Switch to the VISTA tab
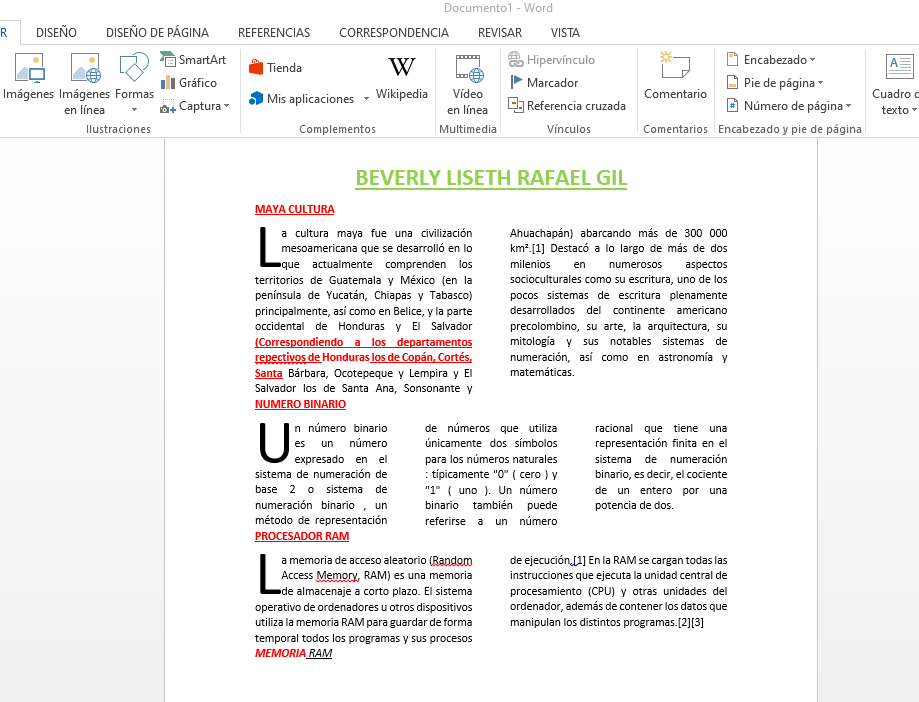 pos(565,33)
